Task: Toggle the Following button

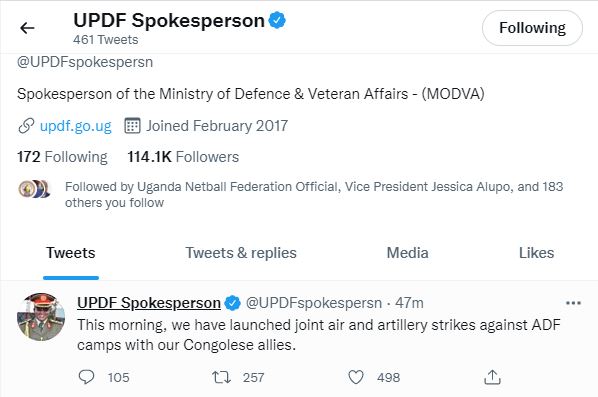Action: click(x=532, y=28)
